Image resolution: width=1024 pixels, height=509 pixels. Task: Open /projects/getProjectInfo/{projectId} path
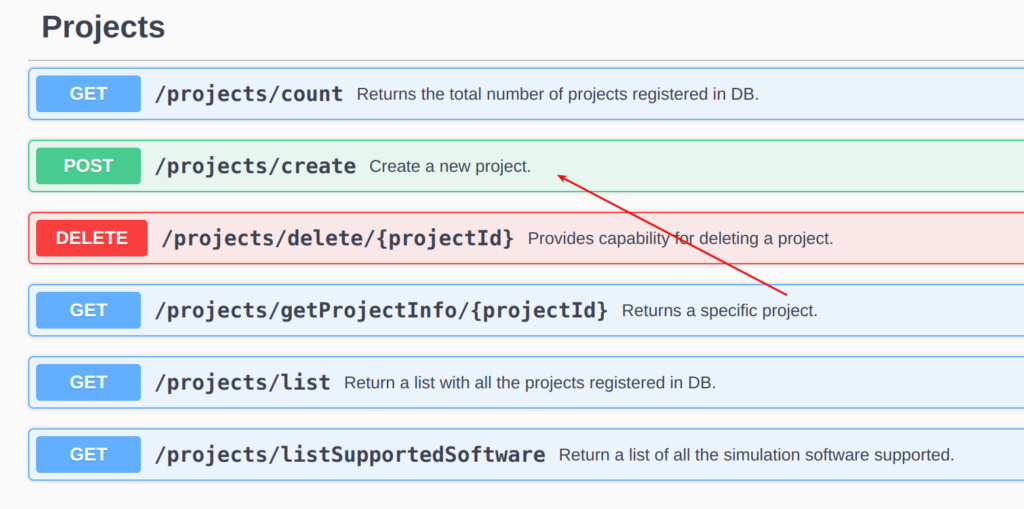tap(381, 310)
